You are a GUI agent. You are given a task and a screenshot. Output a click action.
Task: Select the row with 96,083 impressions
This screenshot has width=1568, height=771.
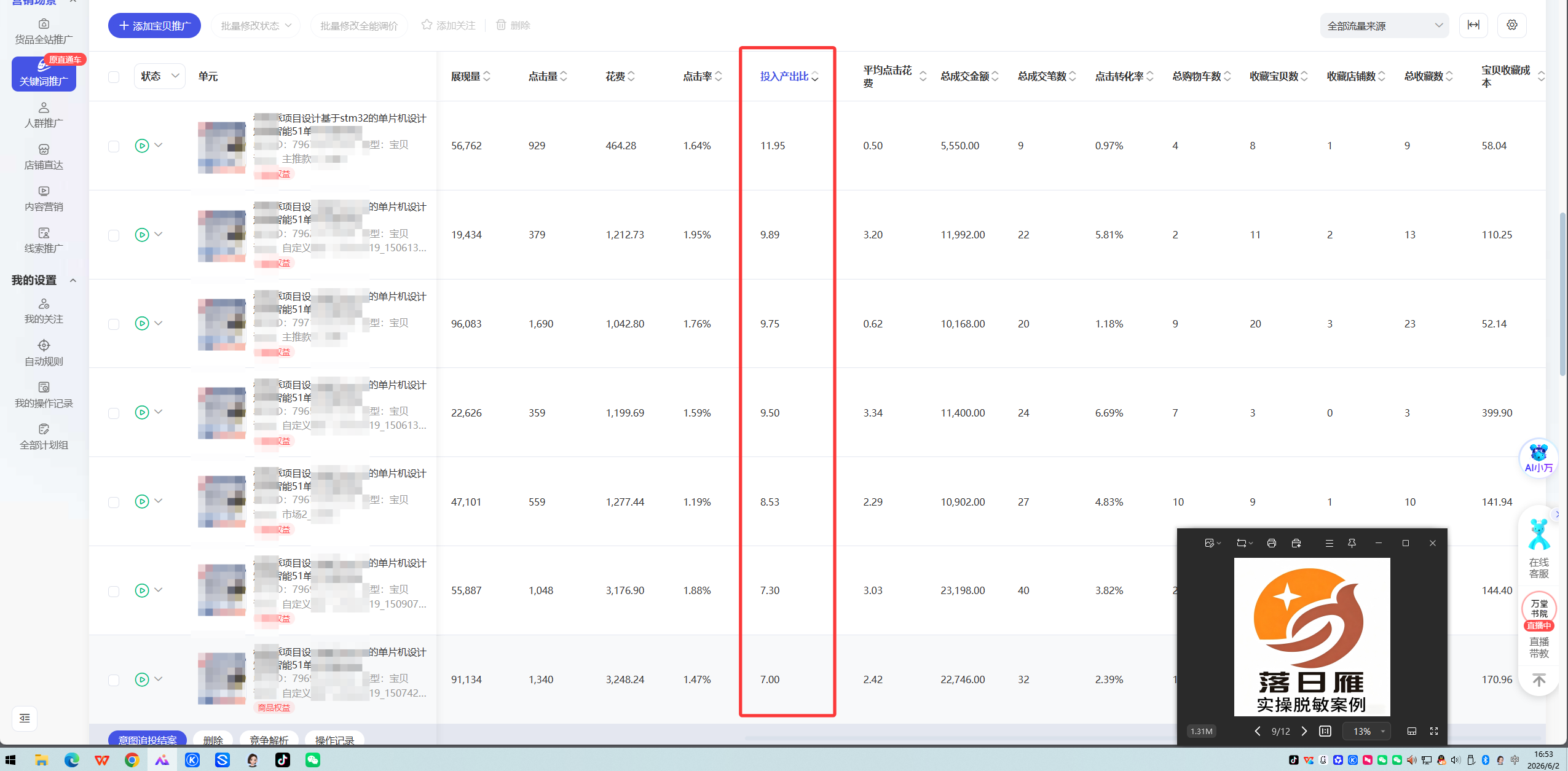[x=114, y=324]
